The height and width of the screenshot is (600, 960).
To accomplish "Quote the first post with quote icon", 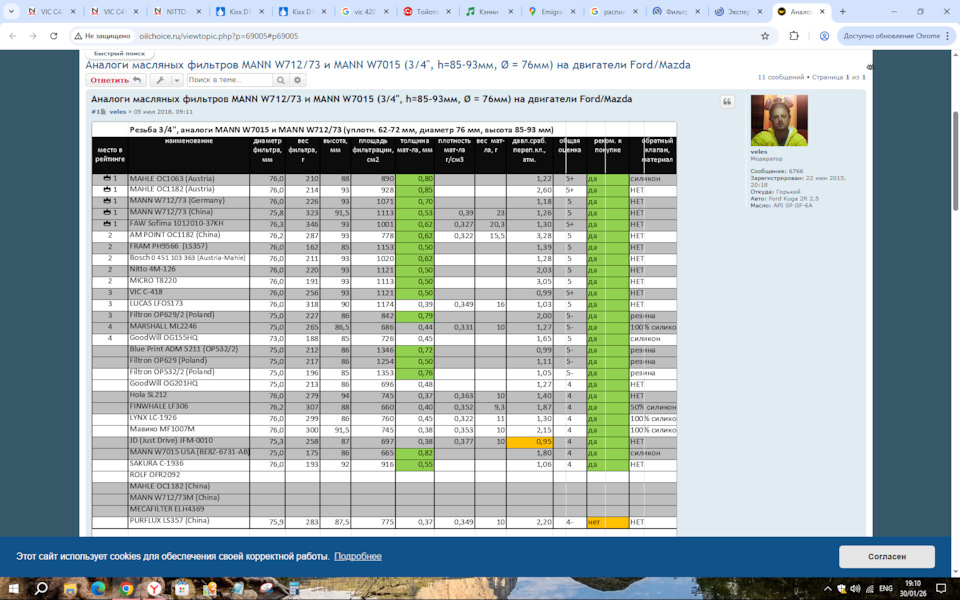I will (727, 102).
